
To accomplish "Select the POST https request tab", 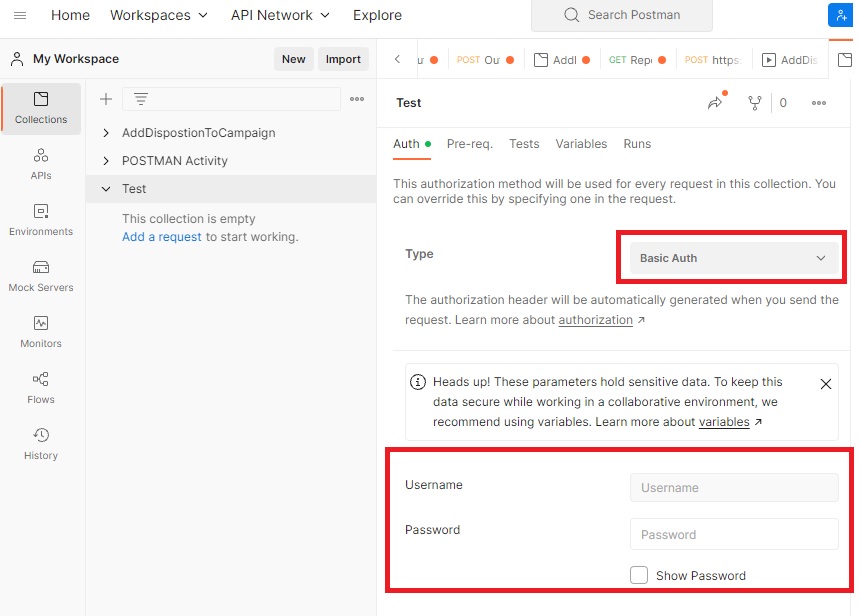I will [x=713, y=60].
